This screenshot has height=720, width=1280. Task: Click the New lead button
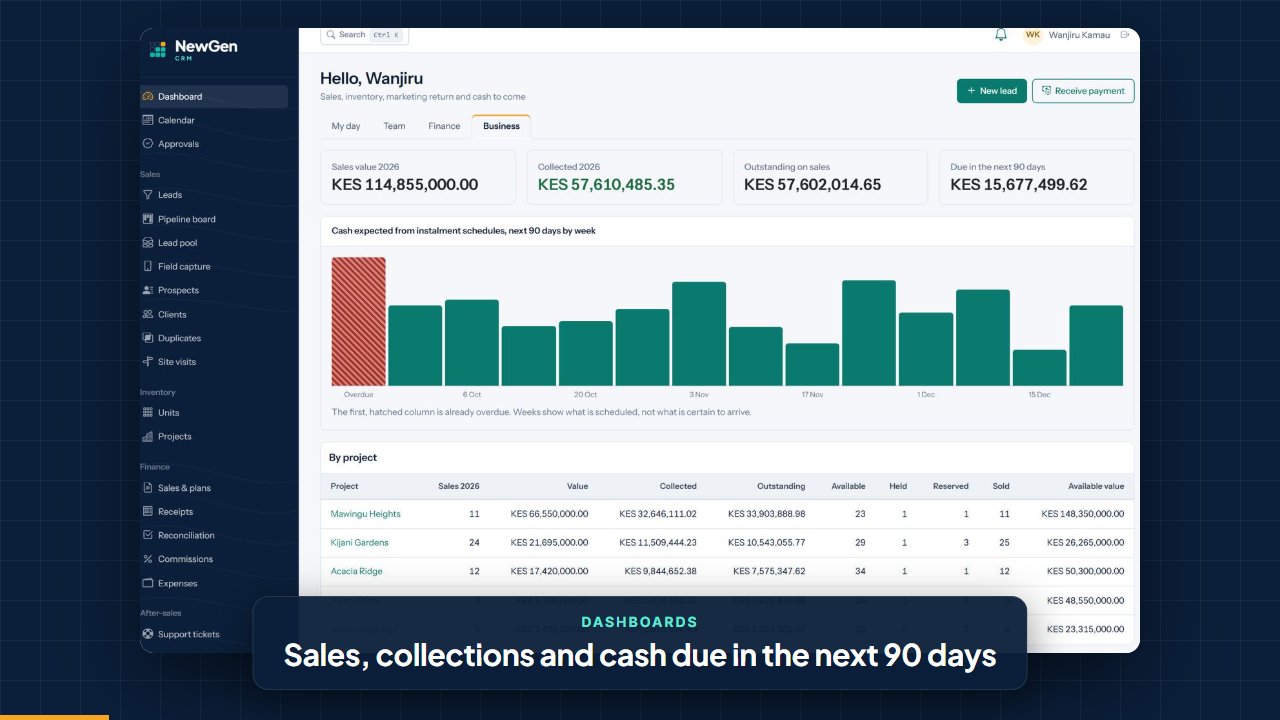(x=992, y=91)
